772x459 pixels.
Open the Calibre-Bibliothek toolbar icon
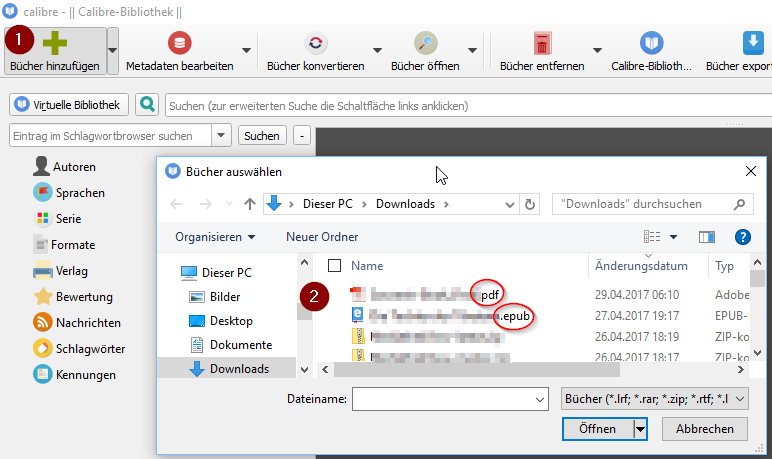[651, 43]
